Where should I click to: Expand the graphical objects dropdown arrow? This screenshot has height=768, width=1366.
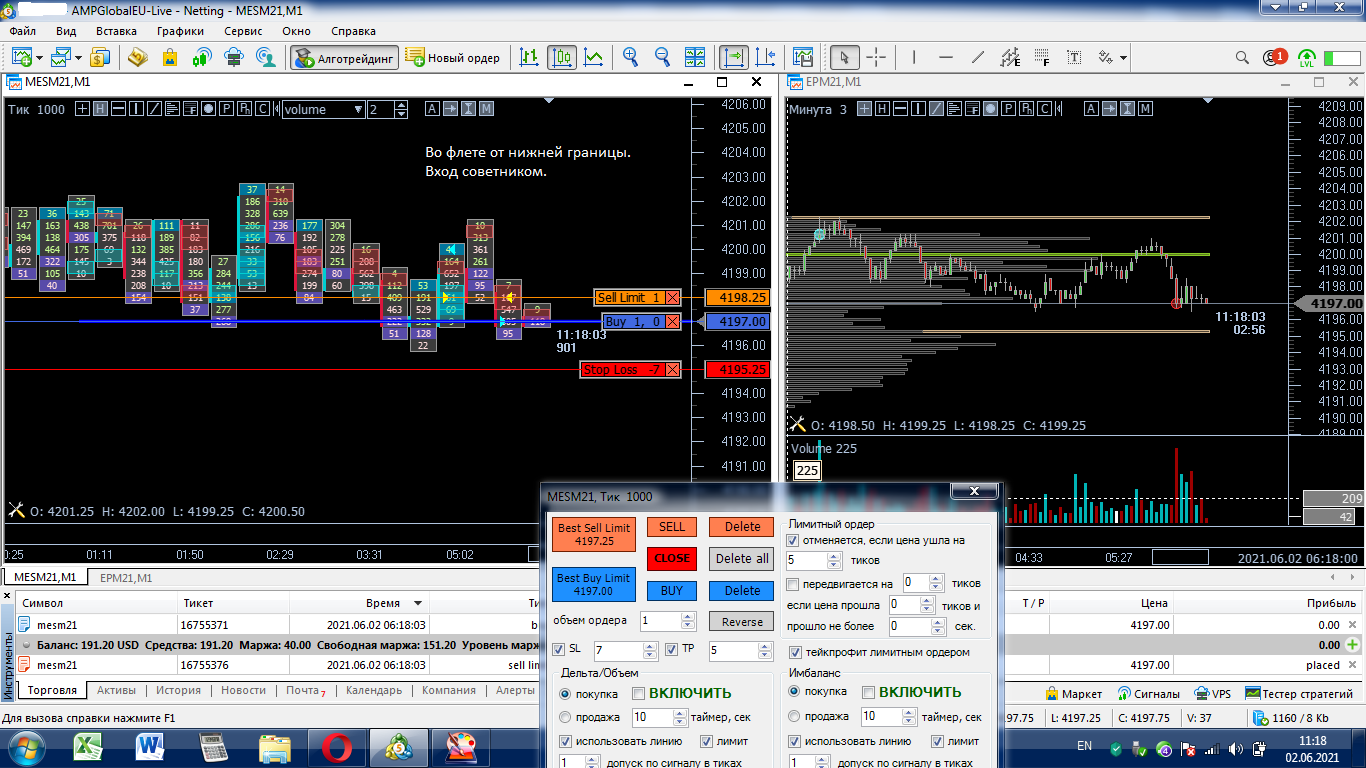[x=1124, y=58]
